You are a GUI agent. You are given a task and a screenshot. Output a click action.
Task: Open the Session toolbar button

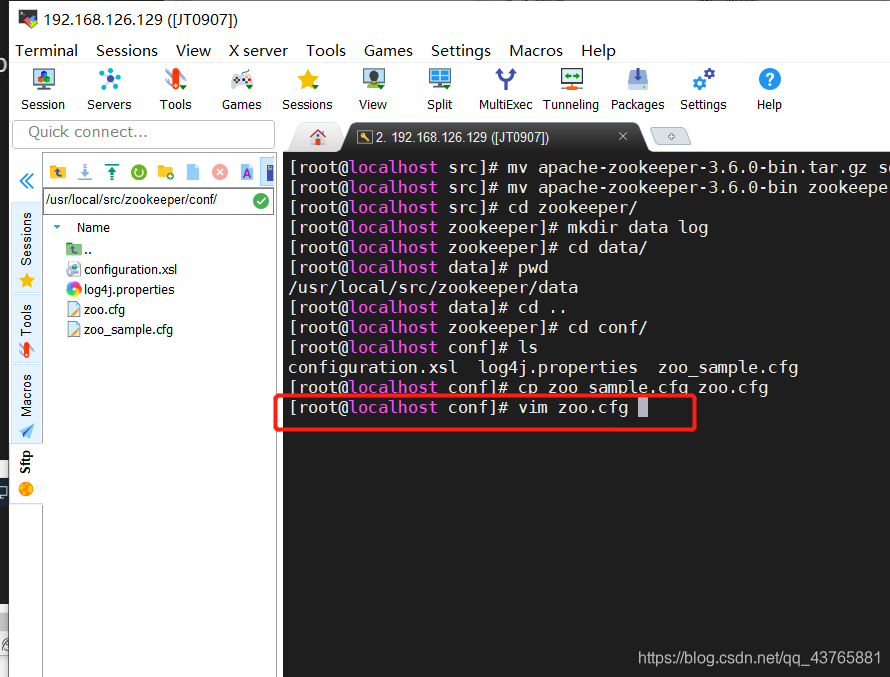click(43, 90)
